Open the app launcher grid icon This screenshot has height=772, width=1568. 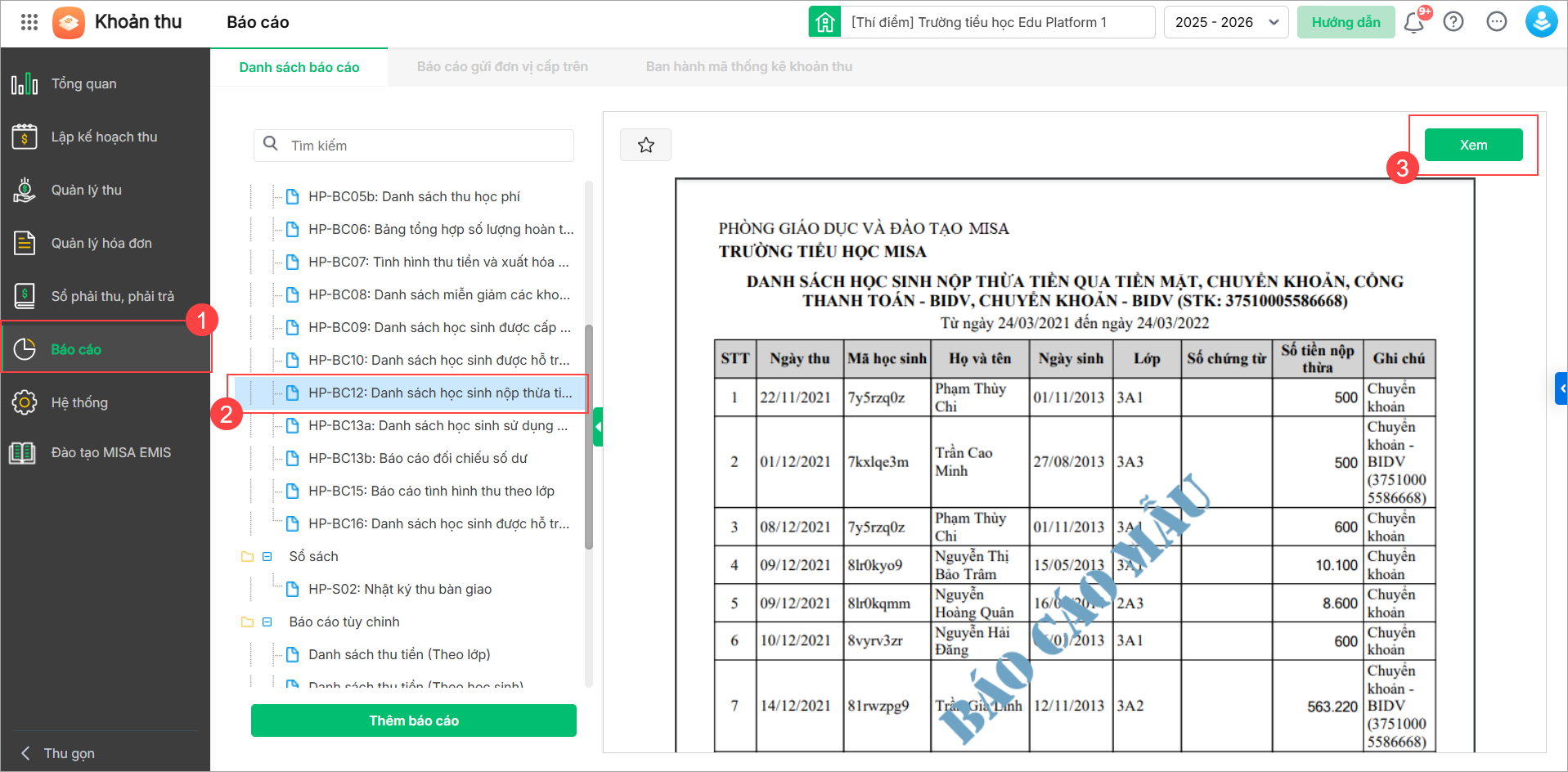29,22
